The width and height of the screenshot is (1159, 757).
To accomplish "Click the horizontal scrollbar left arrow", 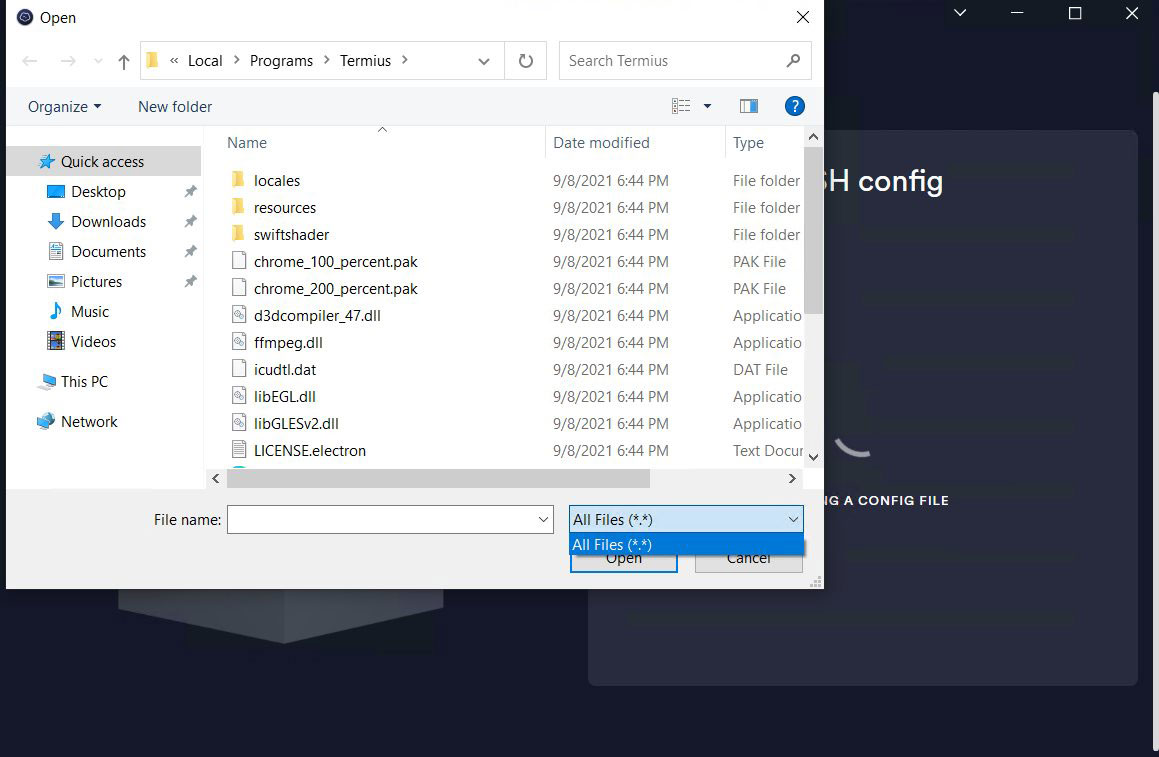I will tap(216, 478).
